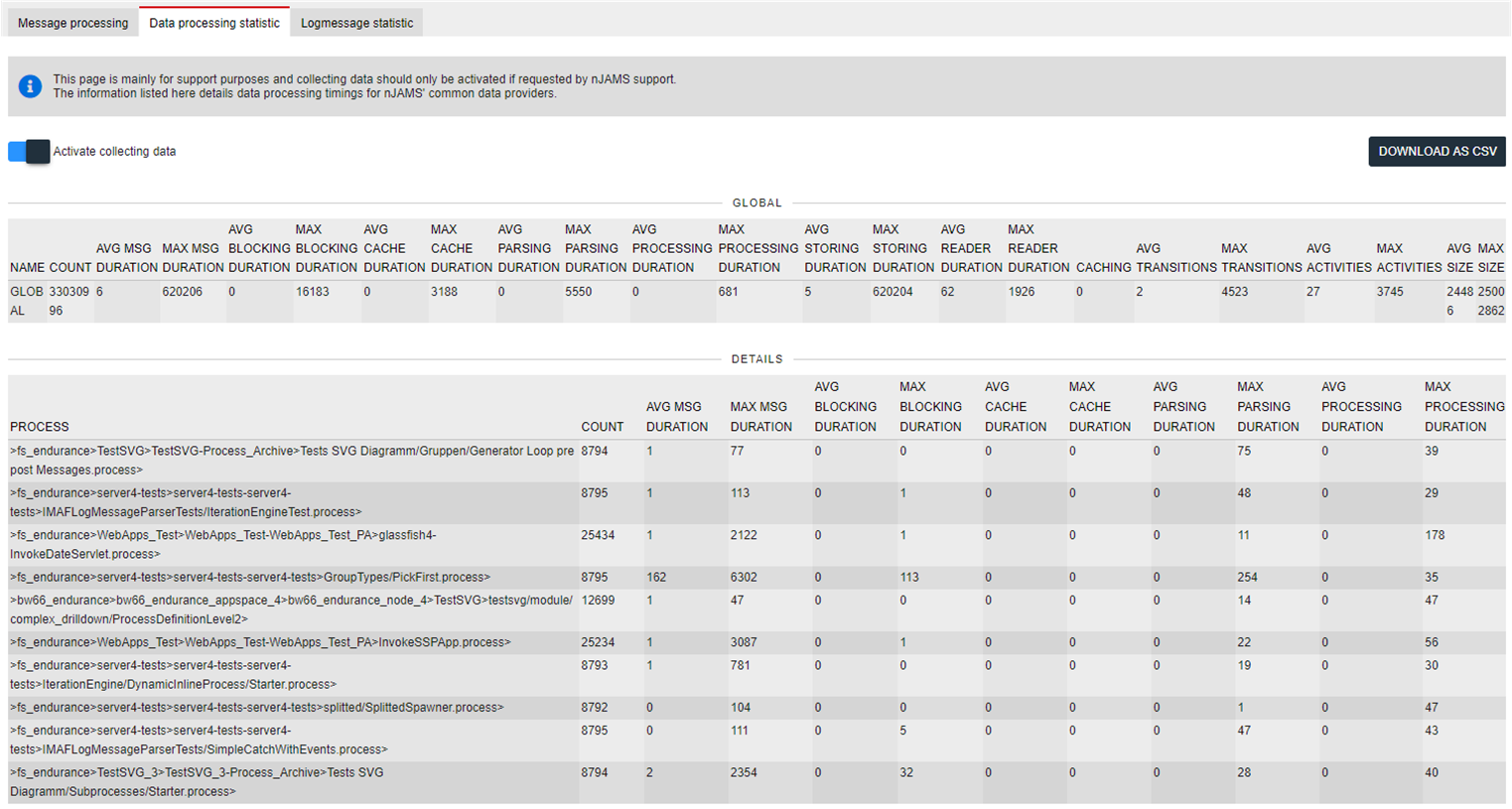Screen dimensions: 1512x809
Task: Click avg msg duration 162 in PickFirst row
Action: pos(656,577)
